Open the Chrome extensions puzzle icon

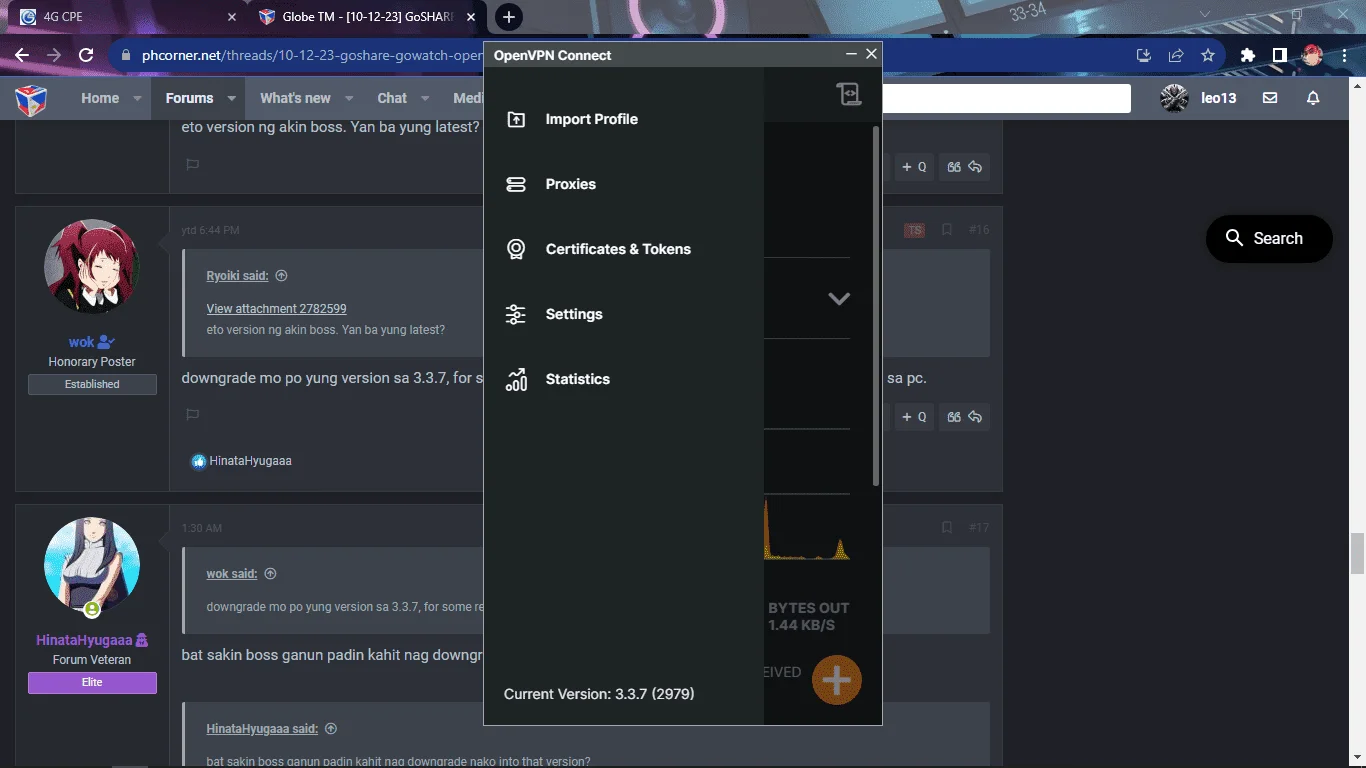tap(1248, 55)
